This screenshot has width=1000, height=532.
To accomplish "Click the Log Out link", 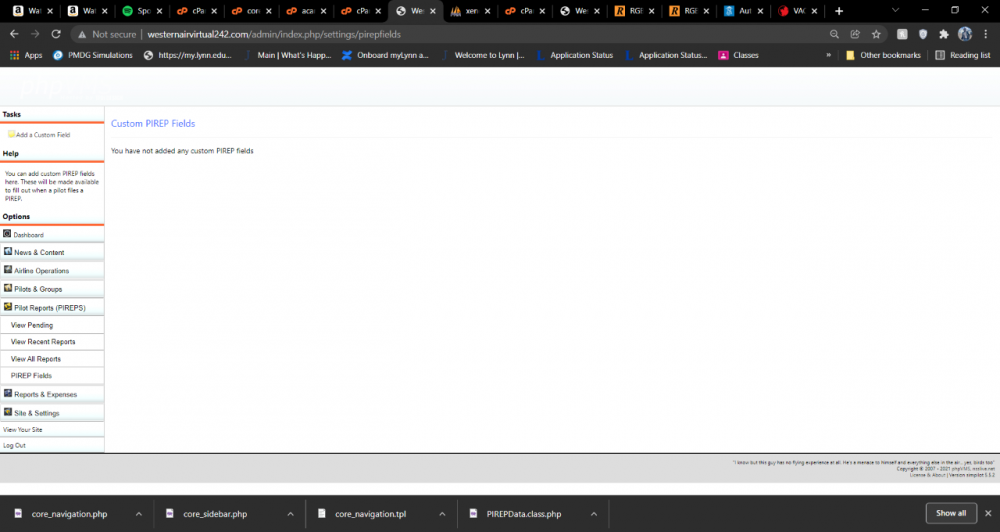I will tap(14, 445).
